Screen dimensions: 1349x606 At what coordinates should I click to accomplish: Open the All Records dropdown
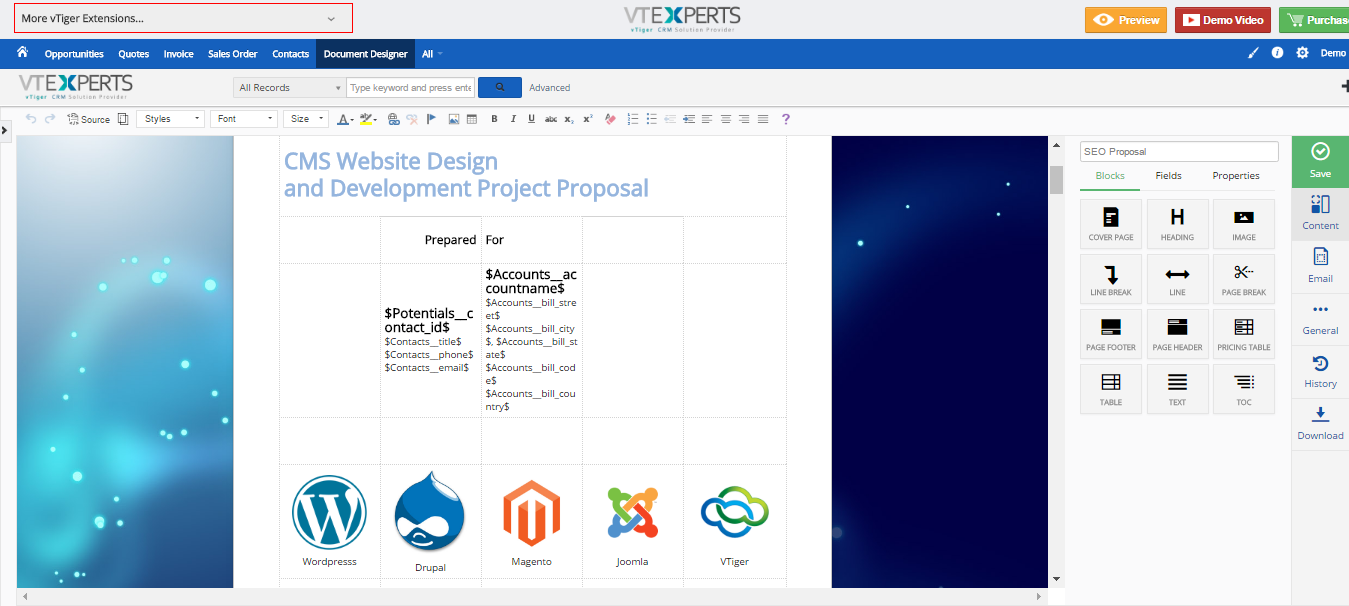pyautogui.click(x=290, y=88)
